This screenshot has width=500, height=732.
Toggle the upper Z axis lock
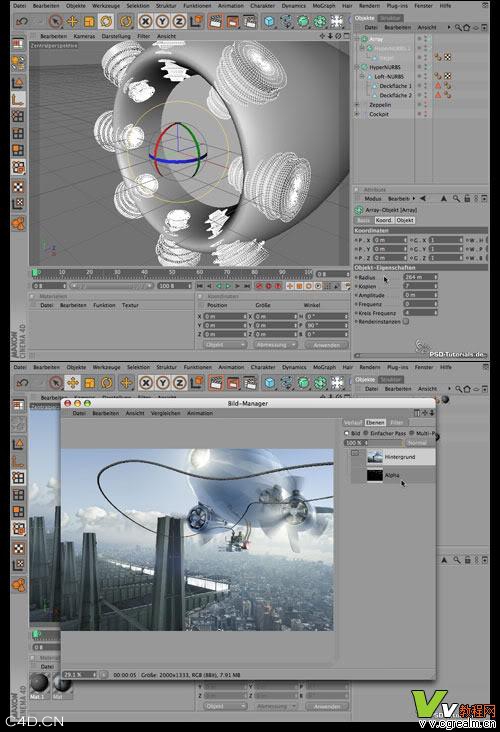click(x=179, y=21)
